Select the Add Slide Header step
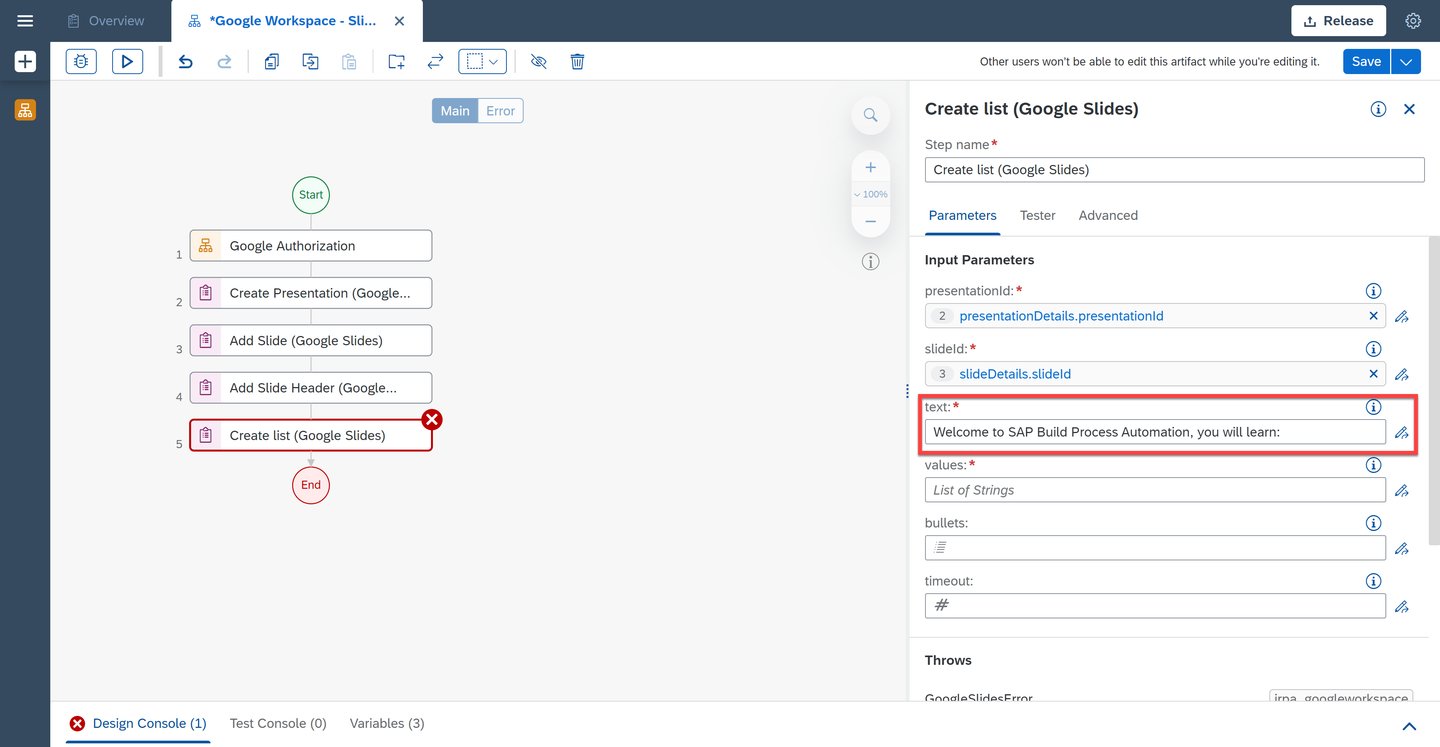Screen dimensions: 1440x747 click(311, 388)
